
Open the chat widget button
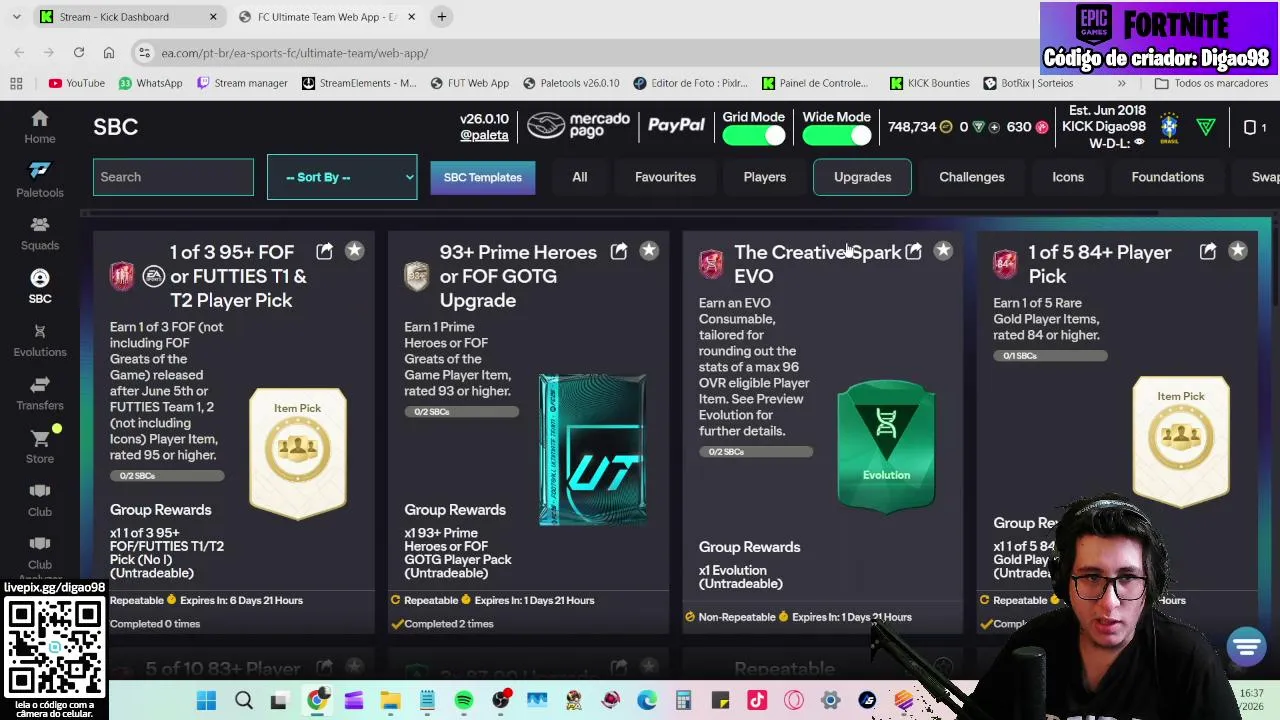click(x=1246, y=647)
